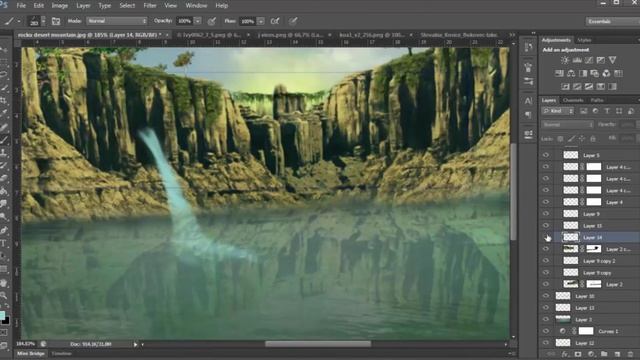Open the Opacity slider arrow
The height and width of the screenshot is (360, 640).
(x=198, y=21)
